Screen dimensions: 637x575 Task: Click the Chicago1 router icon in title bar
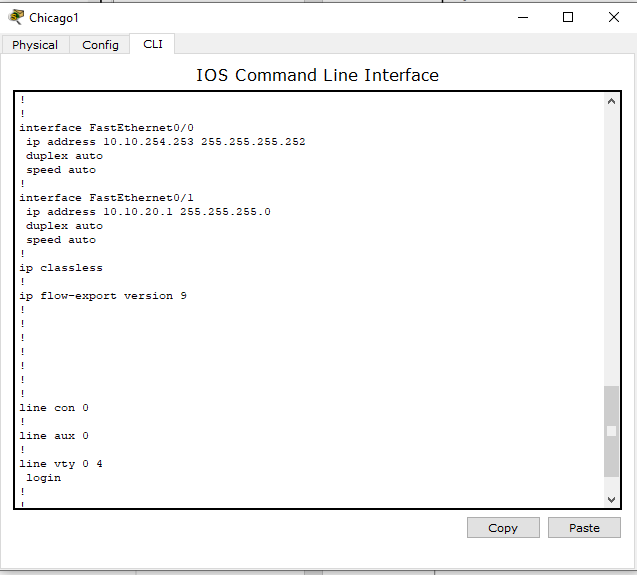16,17
